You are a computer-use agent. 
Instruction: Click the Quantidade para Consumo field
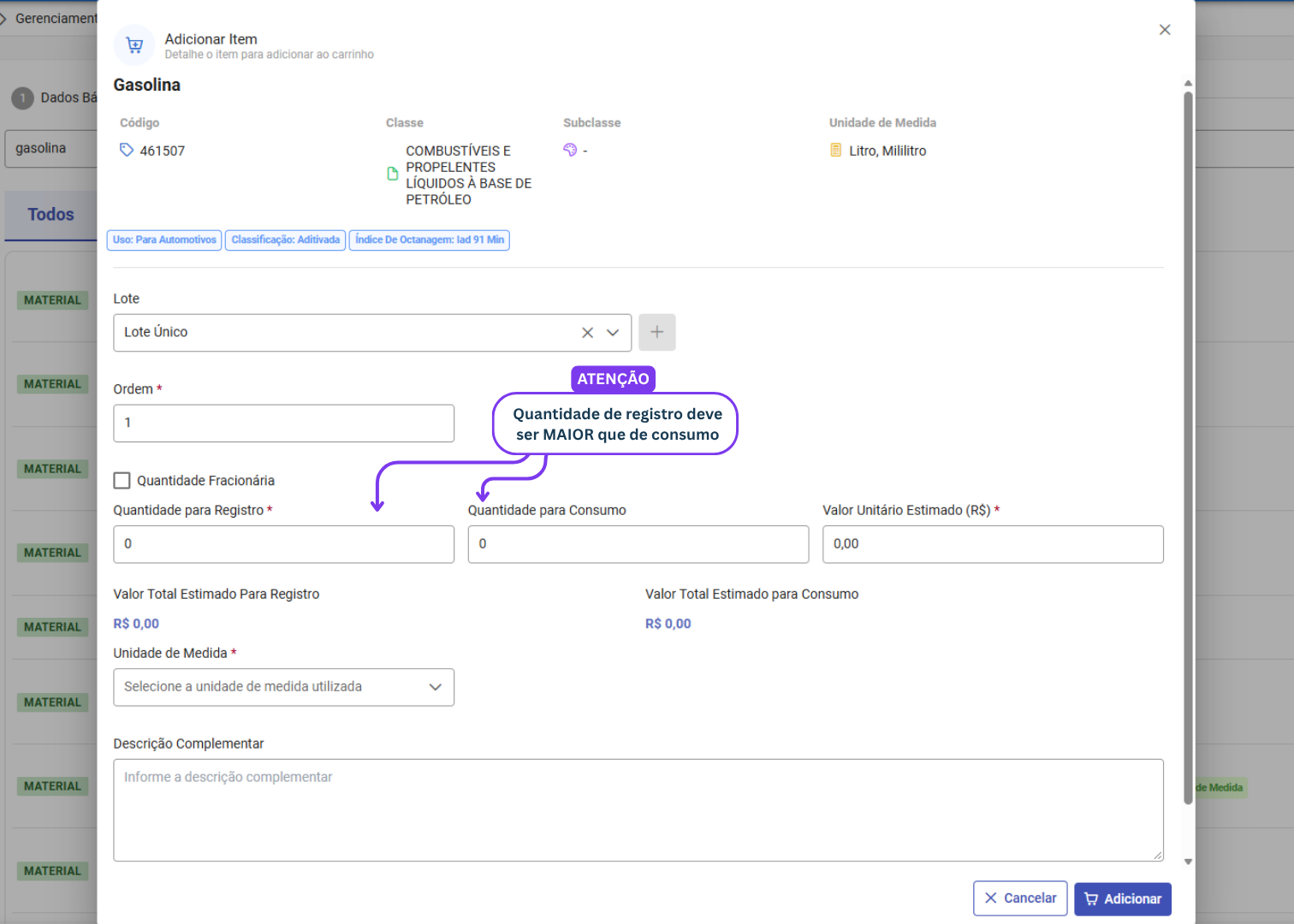click(x=638, y=544)
